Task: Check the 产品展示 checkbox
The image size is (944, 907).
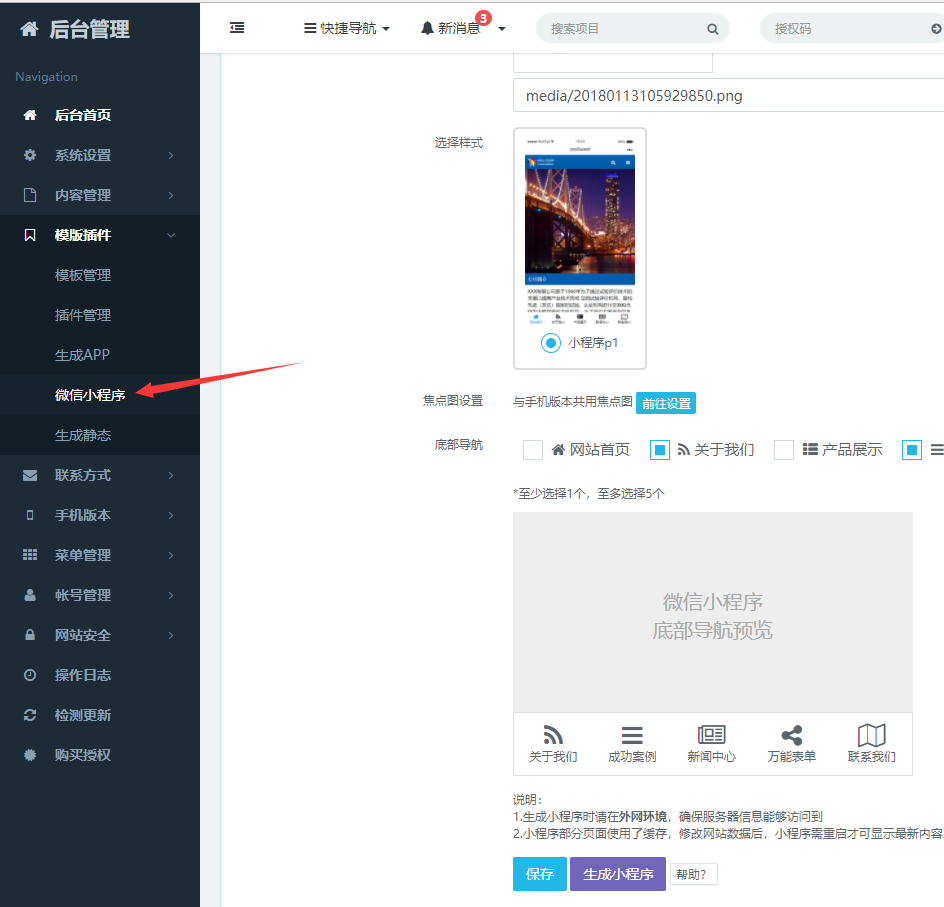Action: pos(784,450)
